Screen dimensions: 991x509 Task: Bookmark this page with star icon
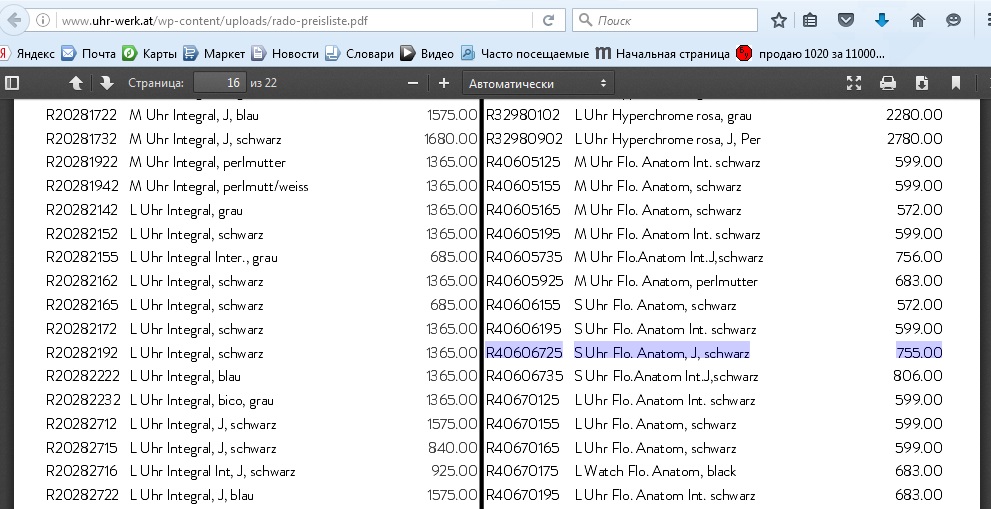coord(779,20)
